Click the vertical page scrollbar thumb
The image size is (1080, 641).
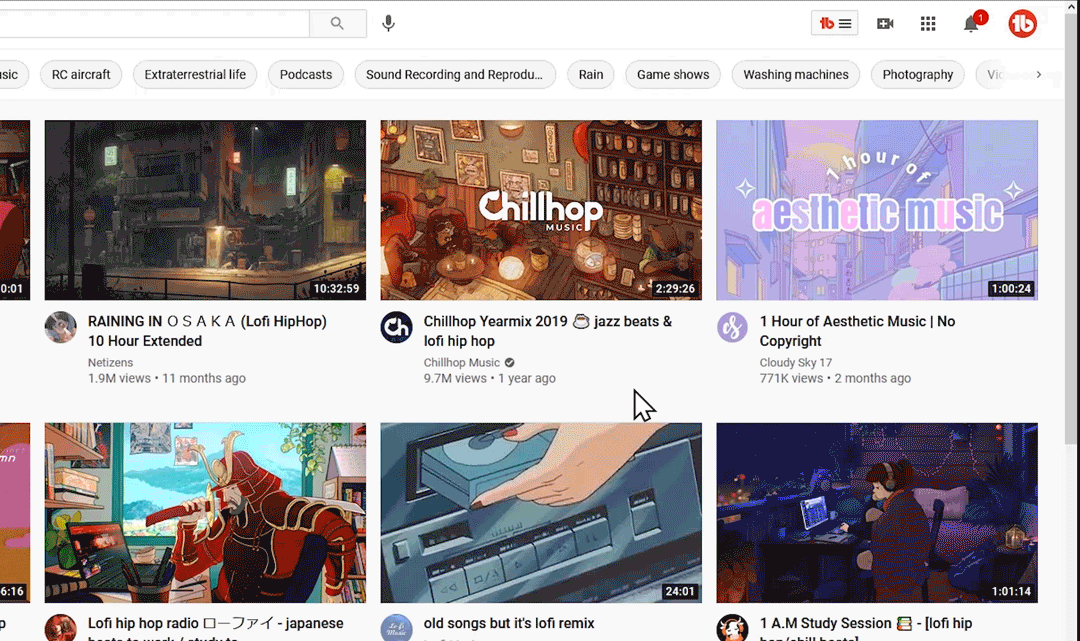pos(1071,227)
